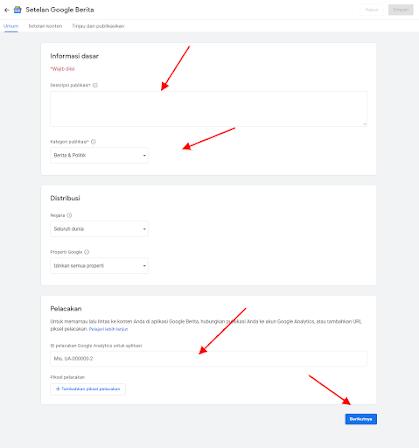Click plus icon on Tambahkan piksel pelacakan
The width and height of the screenshot is (419, 448).
(x=58, y=389)
